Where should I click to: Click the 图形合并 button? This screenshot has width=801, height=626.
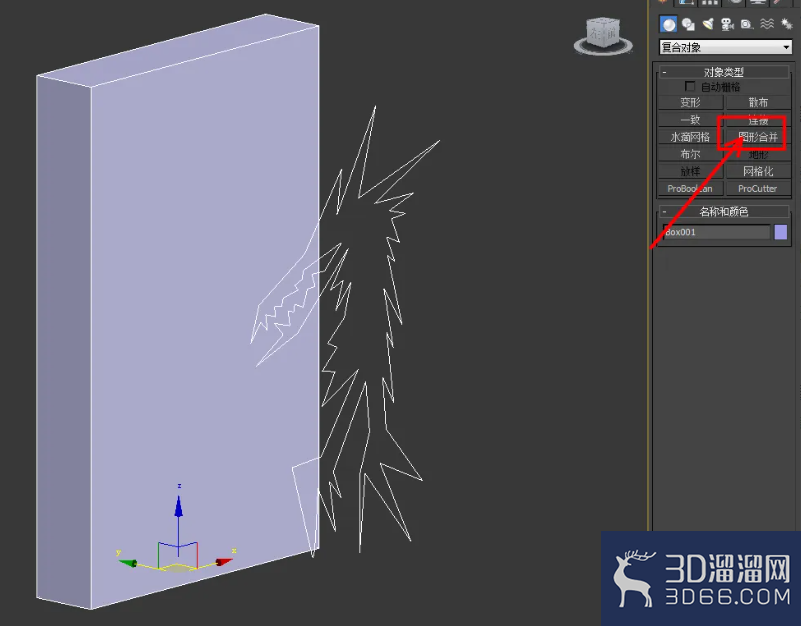[758, 137]
